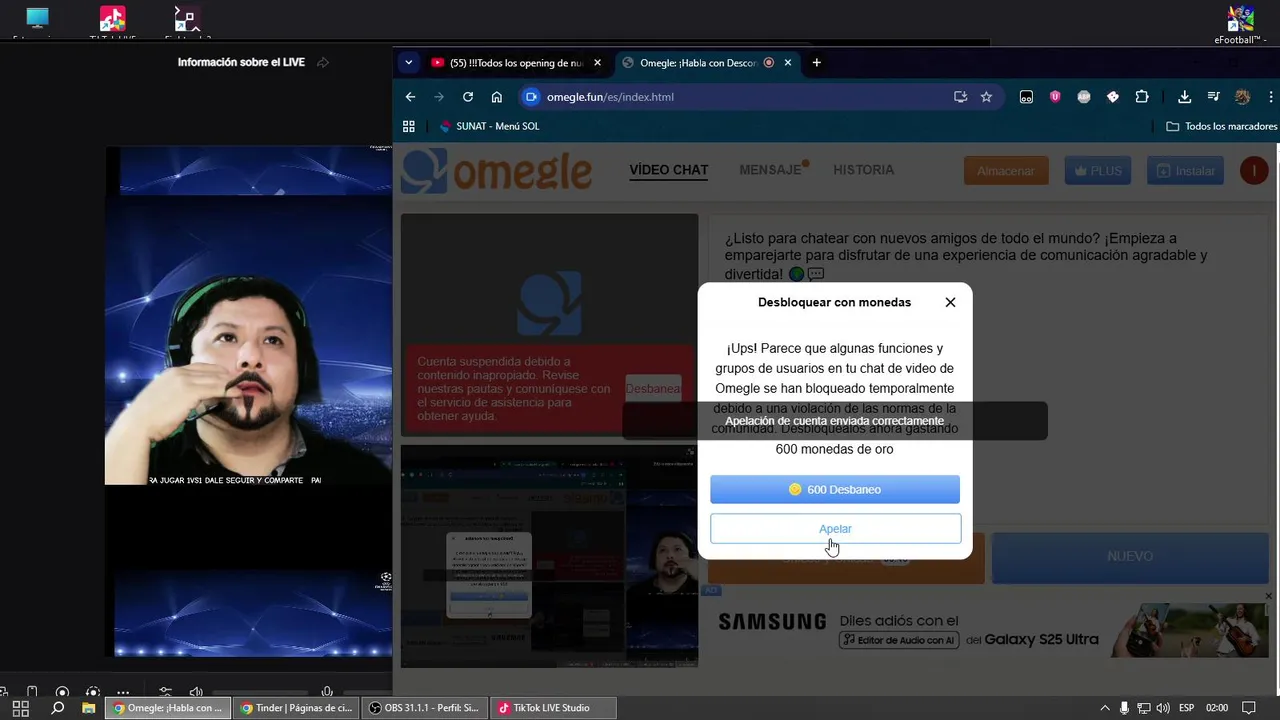Click the record icon in TikTok LIVE toolbar

62,692
